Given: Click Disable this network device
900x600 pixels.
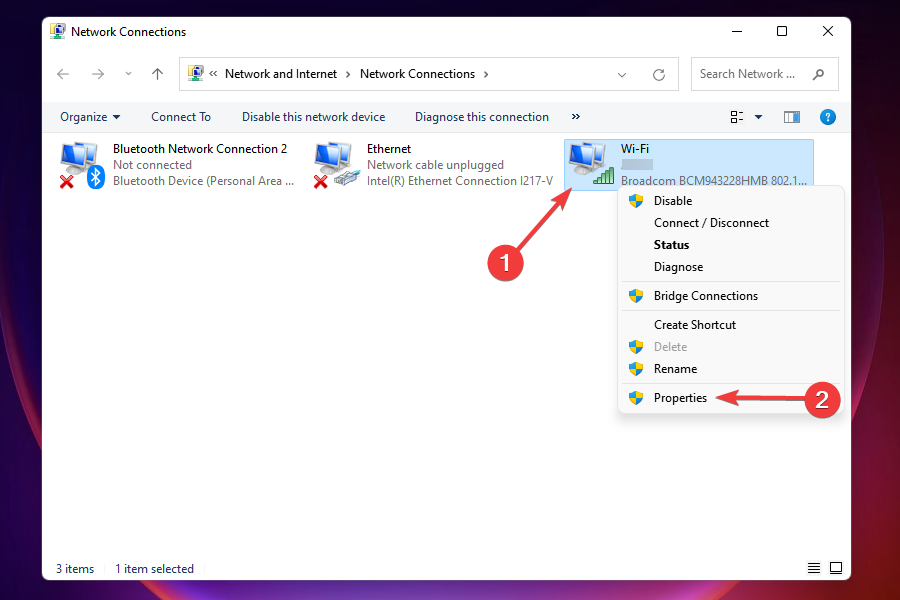Looking at the screenshot, I should 313,117.
